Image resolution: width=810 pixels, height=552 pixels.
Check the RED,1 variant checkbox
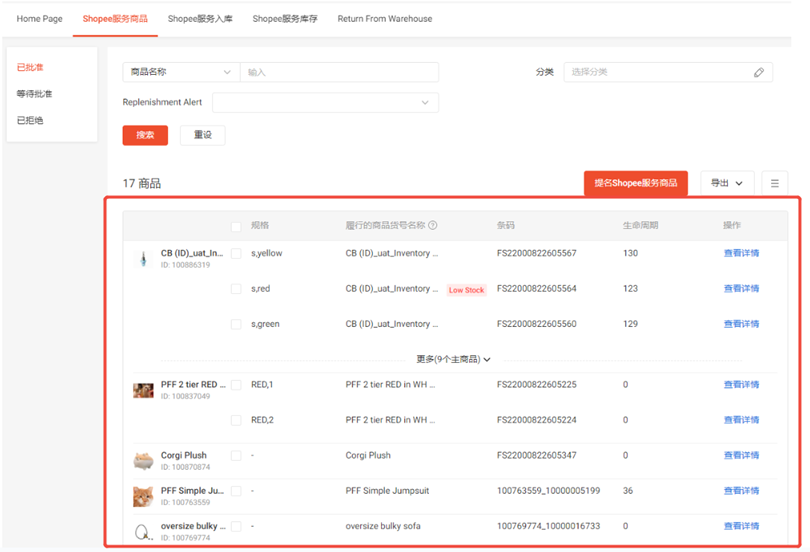tap(236, 385)
